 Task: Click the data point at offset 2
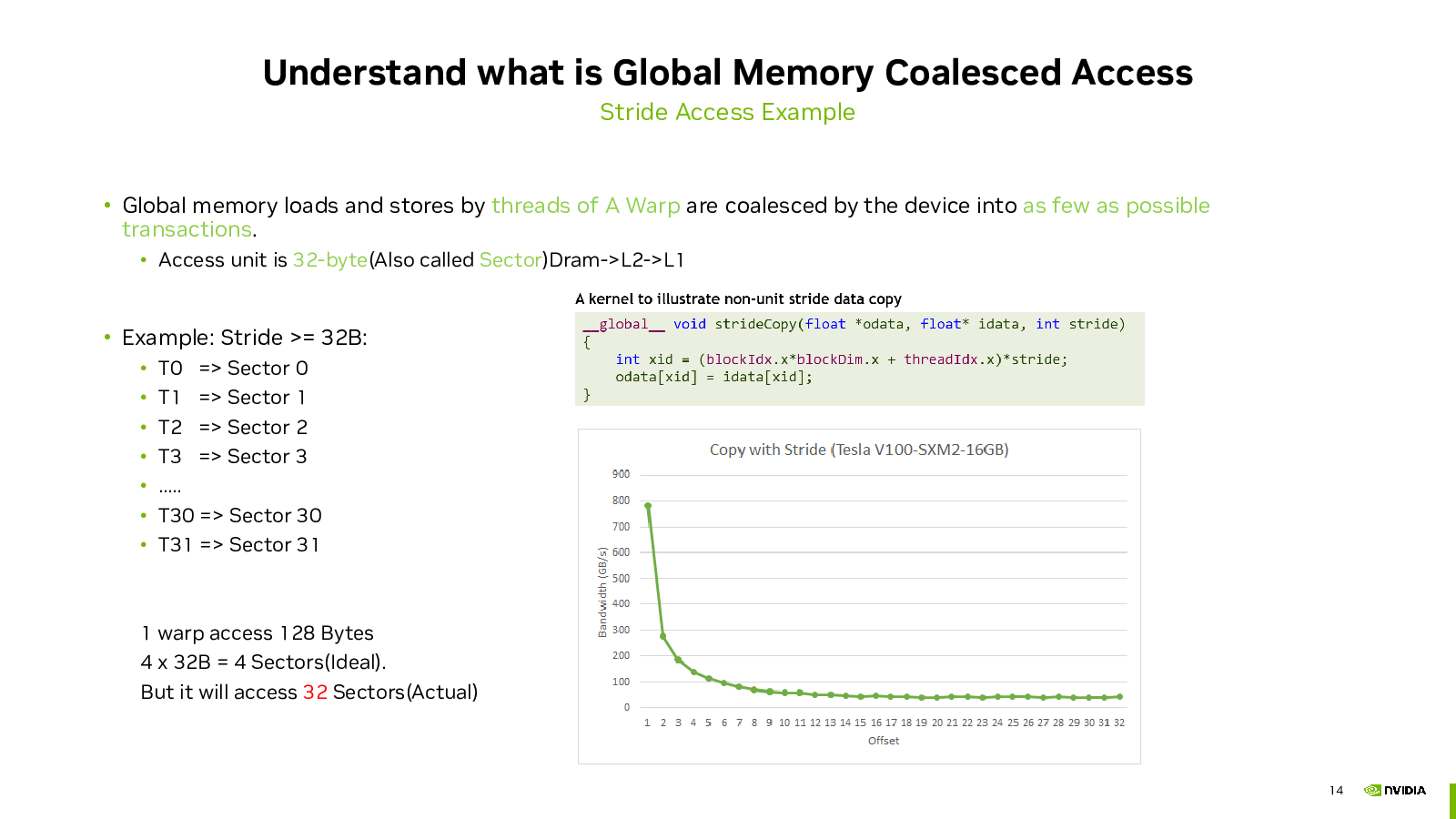(663, 636)
